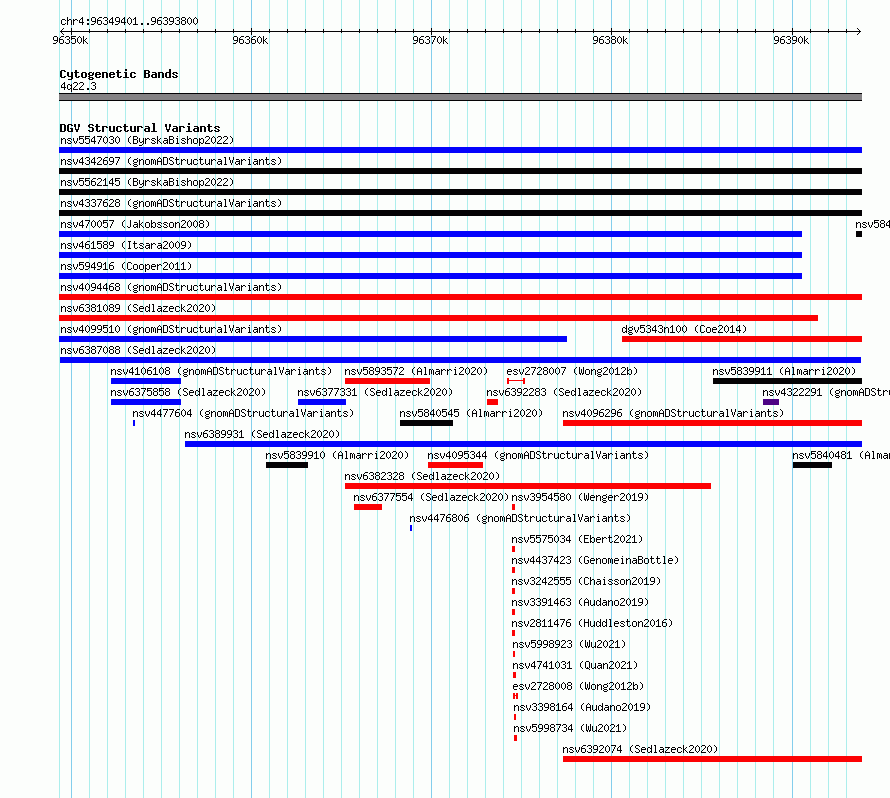890x798 pixels.
Task: Click nsv3391463 (Audano2019) label
Action: [580, 602]
